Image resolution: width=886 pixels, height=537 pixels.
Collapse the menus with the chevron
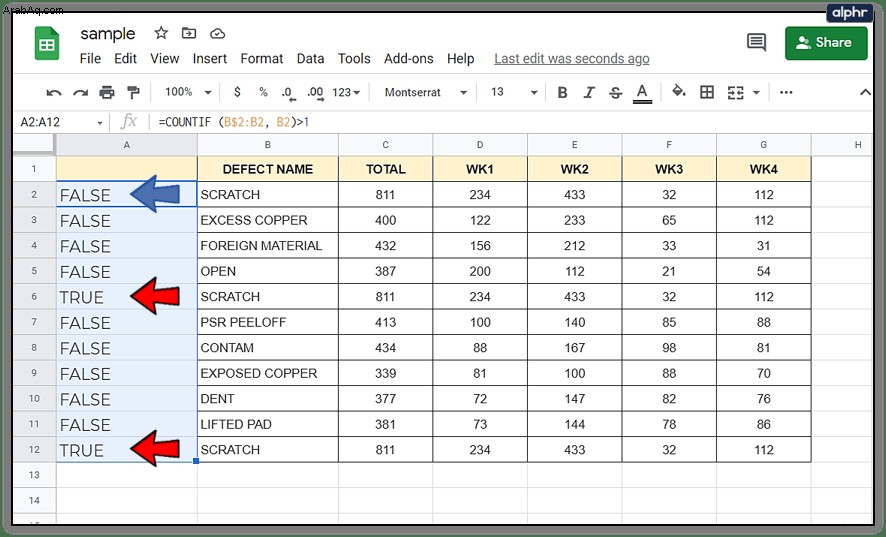pyautogui.click(x=865, y=92)
